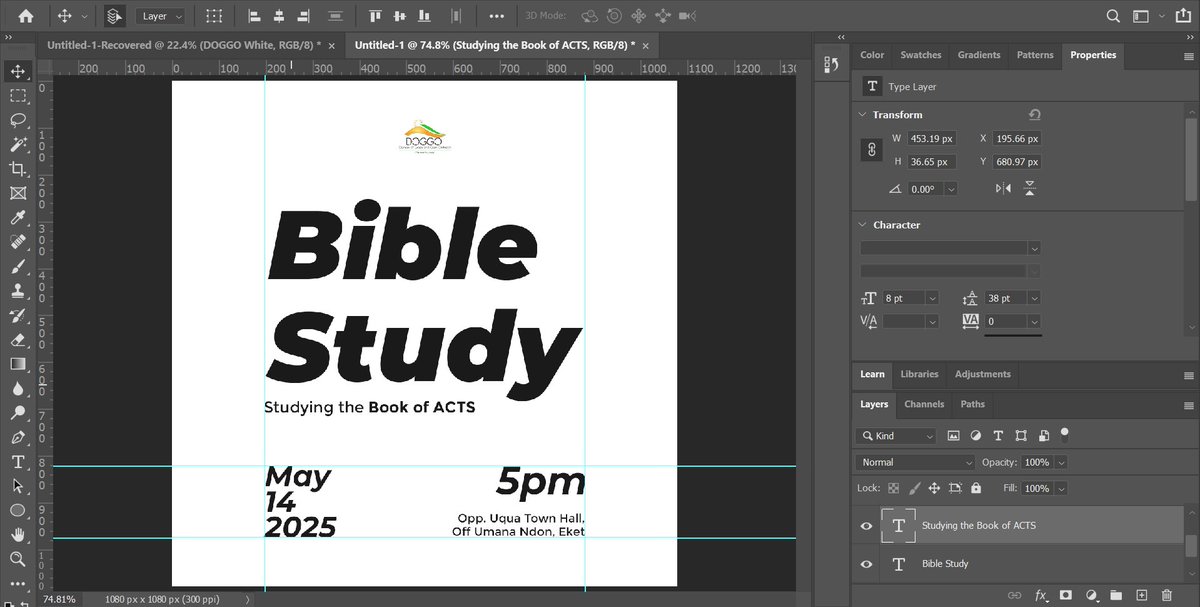Open the History panel icon
The image size is (1200, 607).
point(831,65)
